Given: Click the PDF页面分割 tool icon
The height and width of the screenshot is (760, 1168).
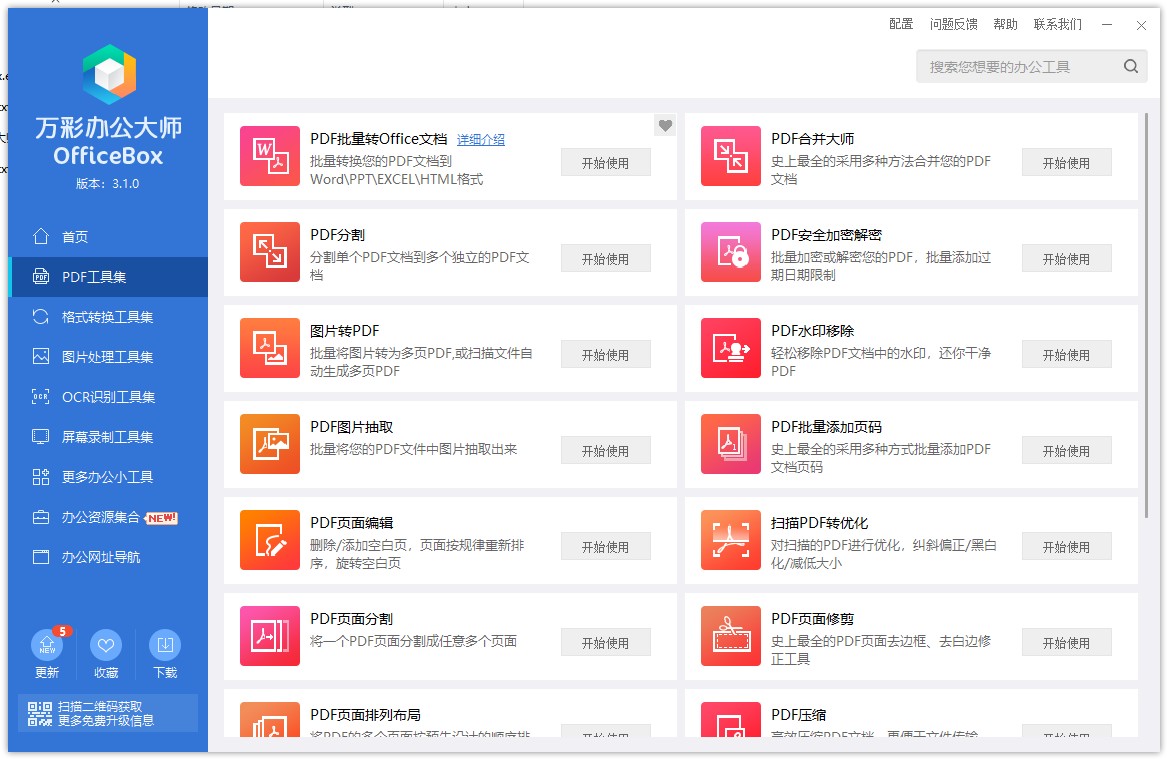Looking at the screenshot, I should pyautogui.click(x=270, y=636).
